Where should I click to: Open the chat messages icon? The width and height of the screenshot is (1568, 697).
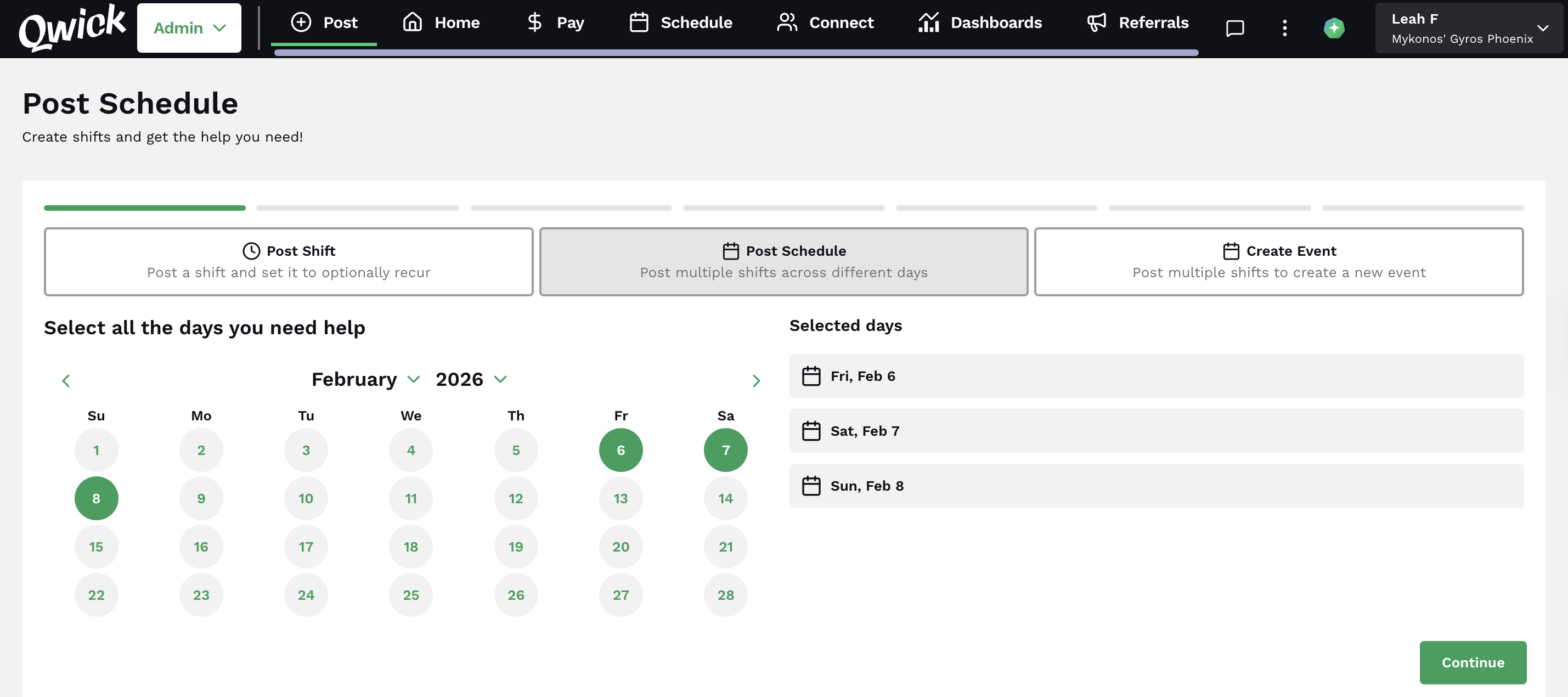(x=1234, y=28)
